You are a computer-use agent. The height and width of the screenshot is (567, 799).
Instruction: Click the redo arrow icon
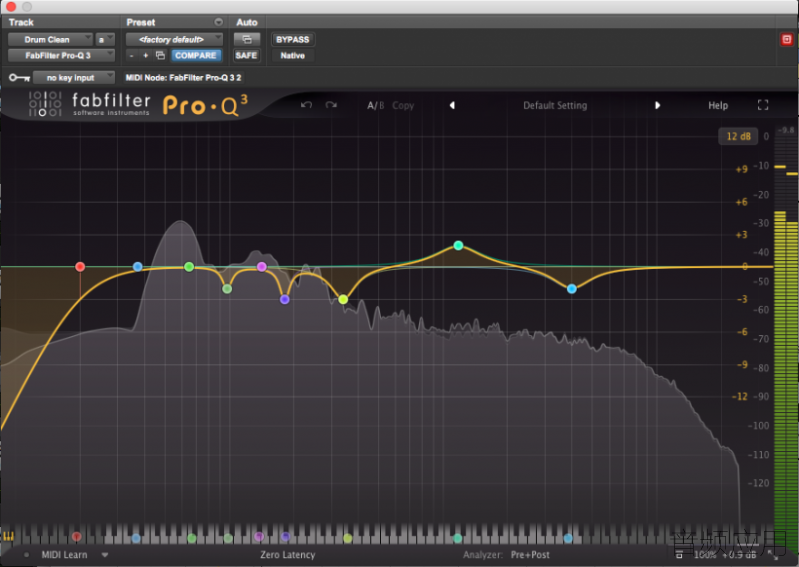pyautogui.click(x=331, y=105)
